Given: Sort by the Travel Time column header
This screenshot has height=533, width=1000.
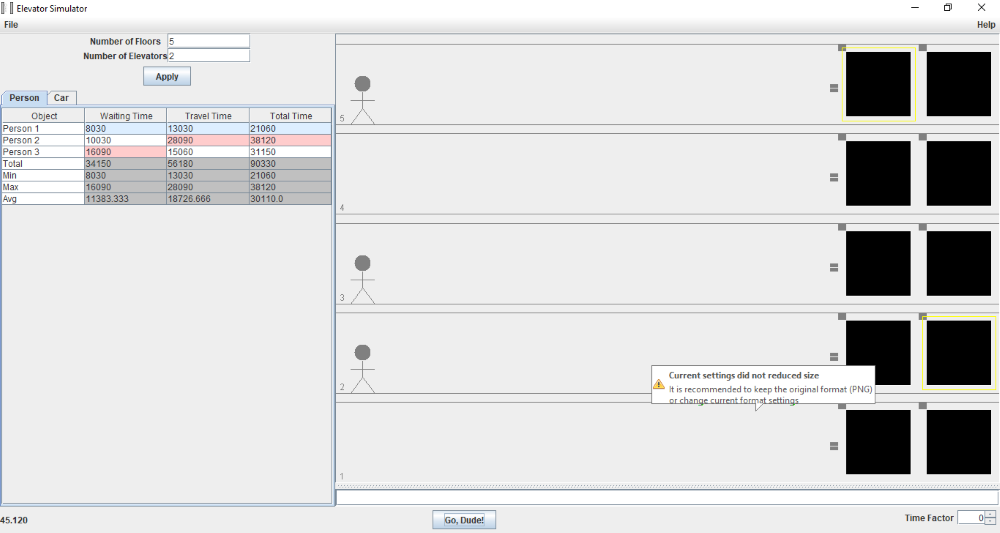Looking at the screenshot, I should point(208,115).
